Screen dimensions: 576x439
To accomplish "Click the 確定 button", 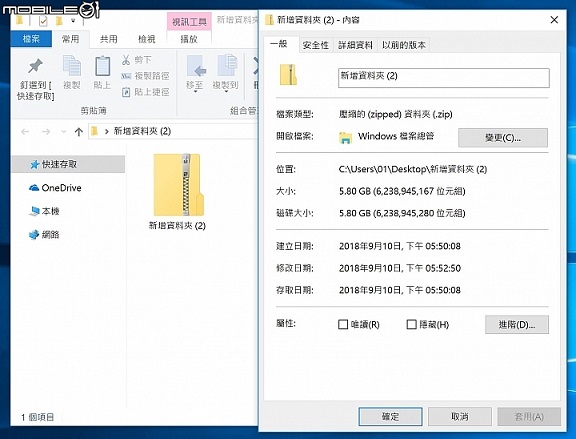I will click(390, 417).
